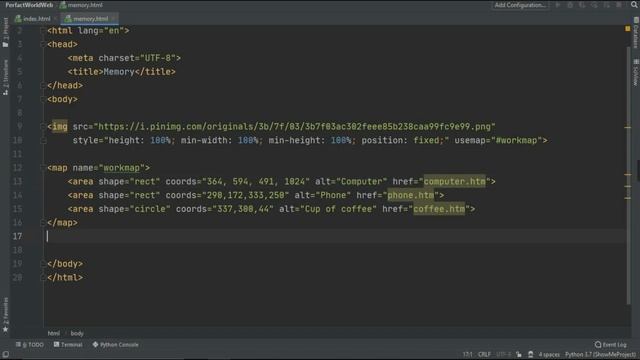Click the inspections profile status bar icon
This screenshot has width=640, height=360.
[531, 354]
